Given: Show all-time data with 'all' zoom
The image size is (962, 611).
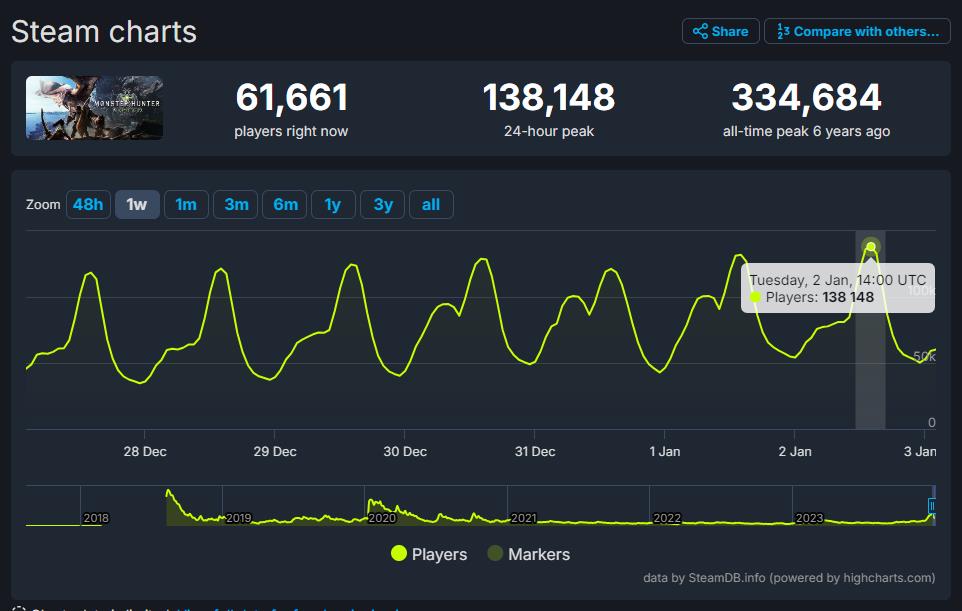Looking at the screenshot, I should (x=431, y=204).
